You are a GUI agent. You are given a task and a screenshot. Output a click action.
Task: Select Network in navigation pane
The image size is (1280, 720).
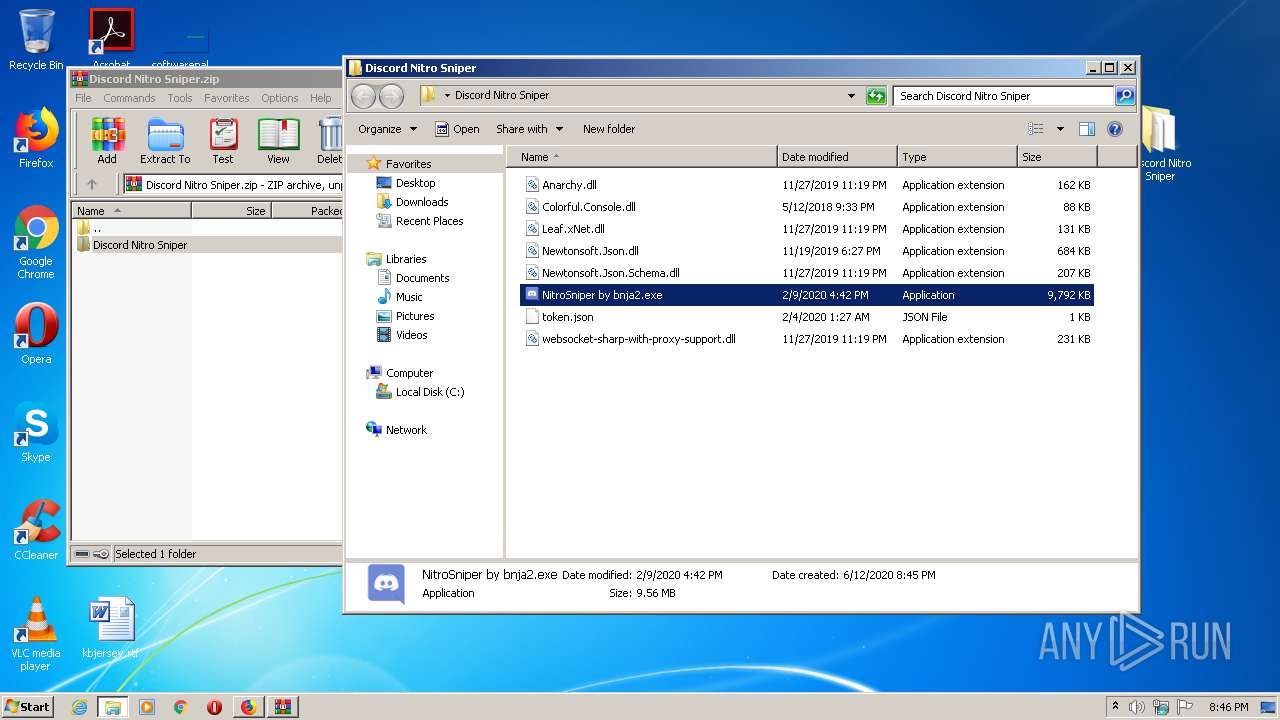pyautogui.click(x=406, y=430)
